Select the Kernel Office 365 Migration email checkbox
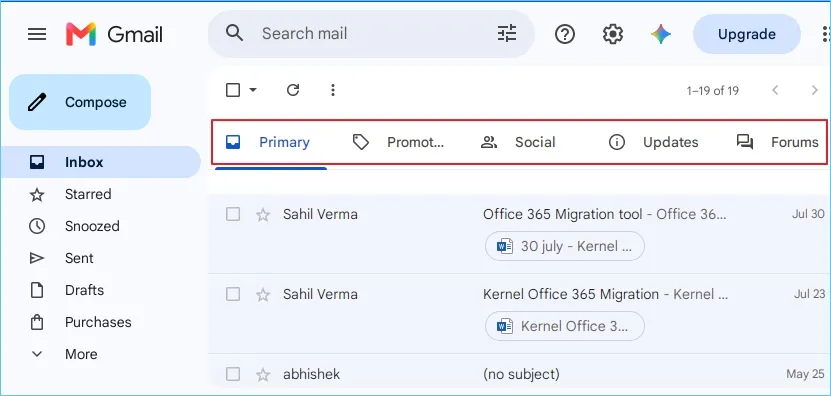The image size is (831, 396). point(233,294)
